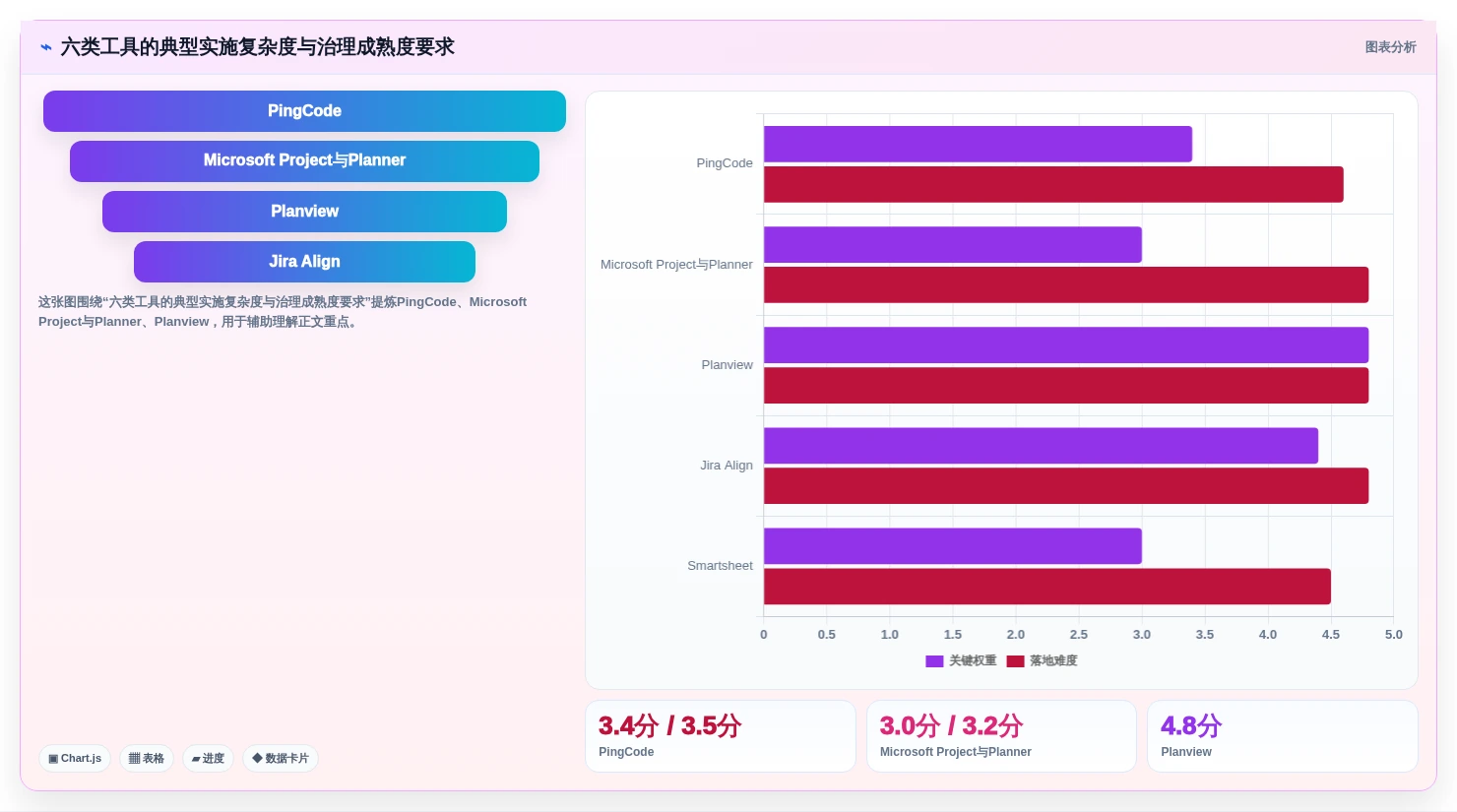
Task: Click the x-axis value 5.0
Action: click(1393, 635)
